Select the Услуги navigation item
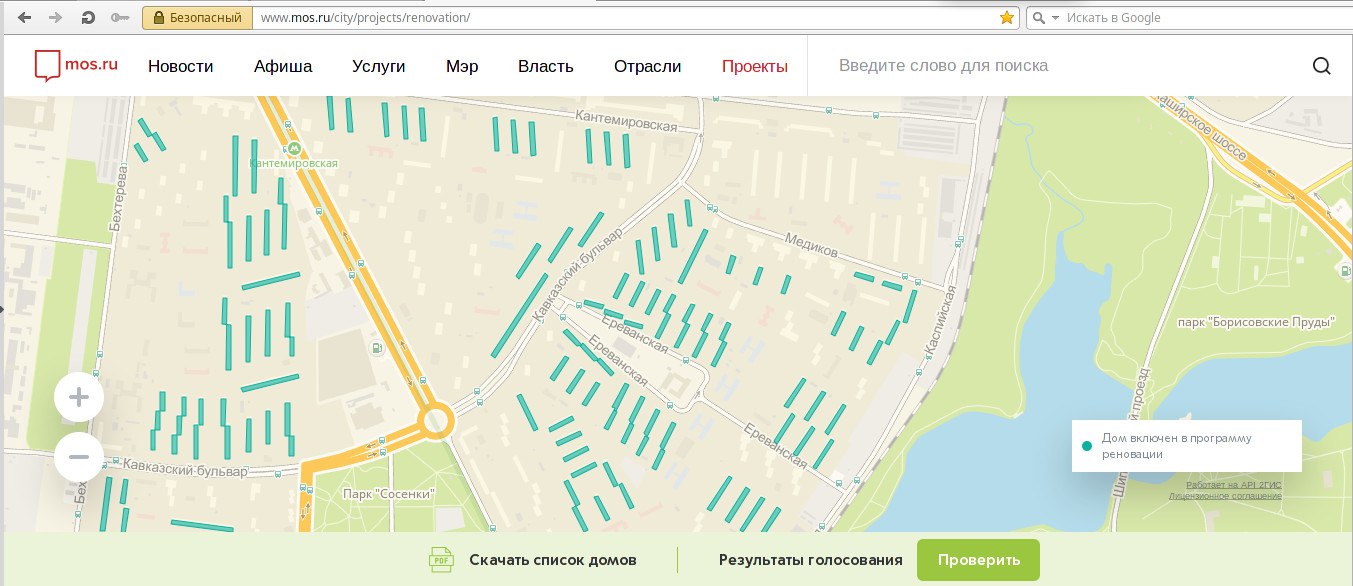 coord(378,67)
